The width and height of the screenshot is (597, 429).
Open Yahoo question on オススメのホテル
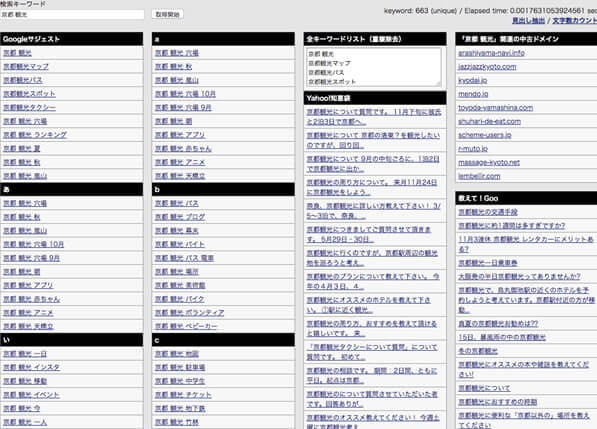pyautogui.click(x=369, y=305)
